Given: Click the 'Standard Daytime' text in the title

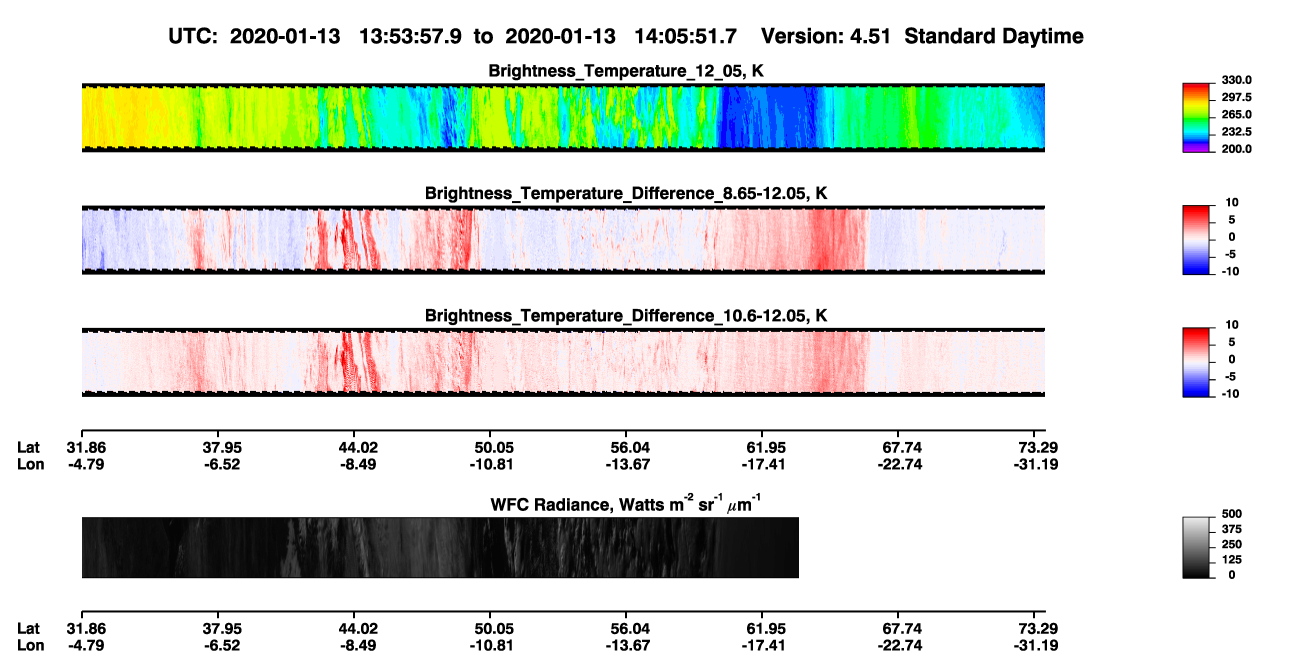Looking at the screenshot, I should click(992, 37).
